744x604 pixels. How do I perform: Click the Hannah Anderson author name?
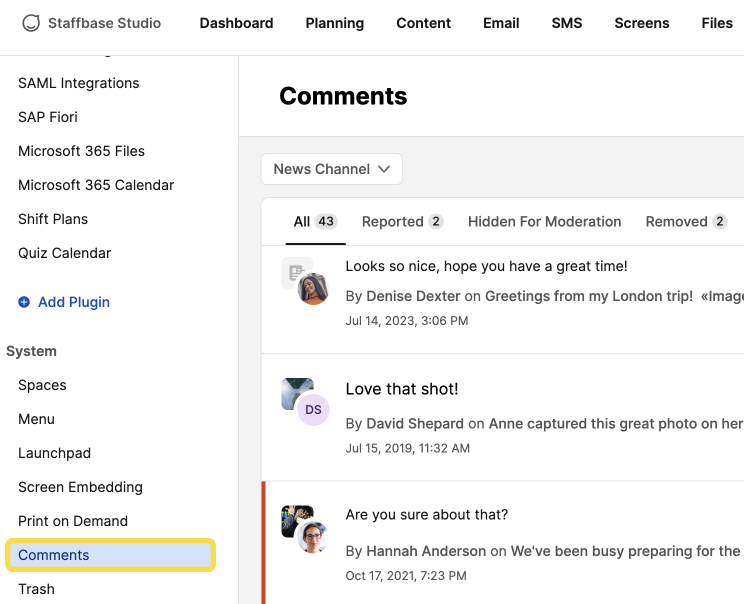click(426, 551)
